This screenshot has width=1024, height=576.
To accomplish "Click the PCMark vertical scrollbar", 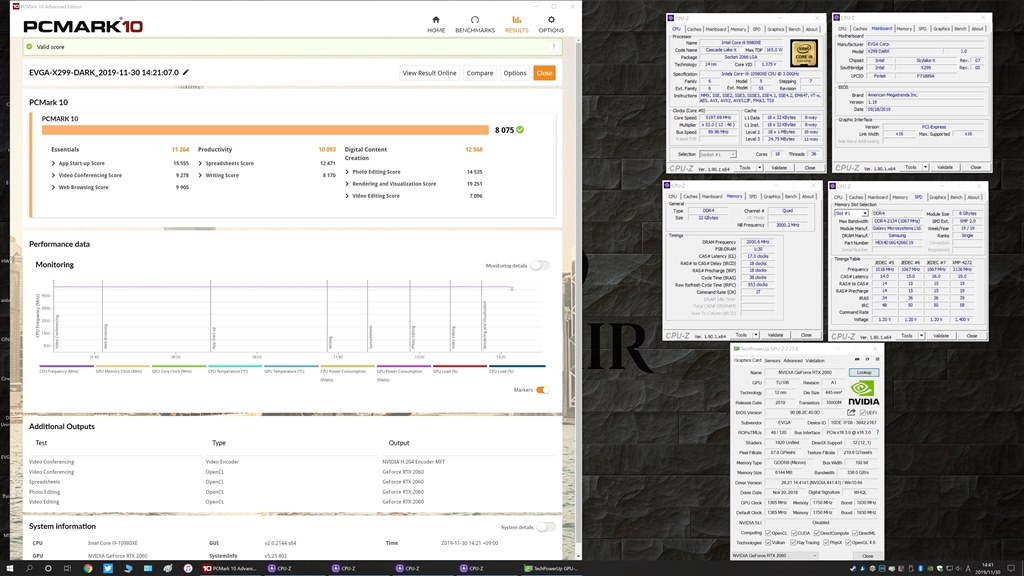I will click(x=578, y=294).
